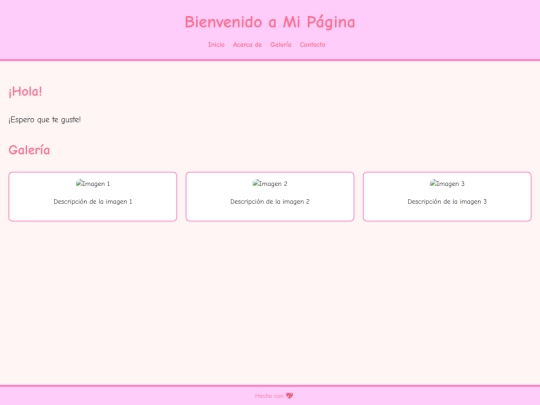
Task: Click the Galería section heading
Action: click(x=29, y=150)
